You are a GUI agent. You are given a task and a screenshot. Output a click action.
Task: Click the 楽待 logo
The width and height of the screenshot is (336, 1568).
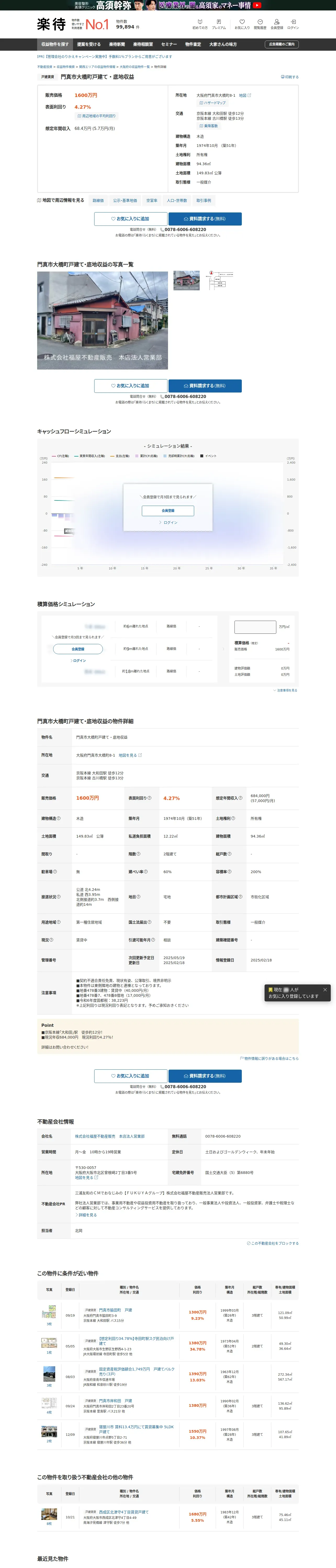click(51, 24)
